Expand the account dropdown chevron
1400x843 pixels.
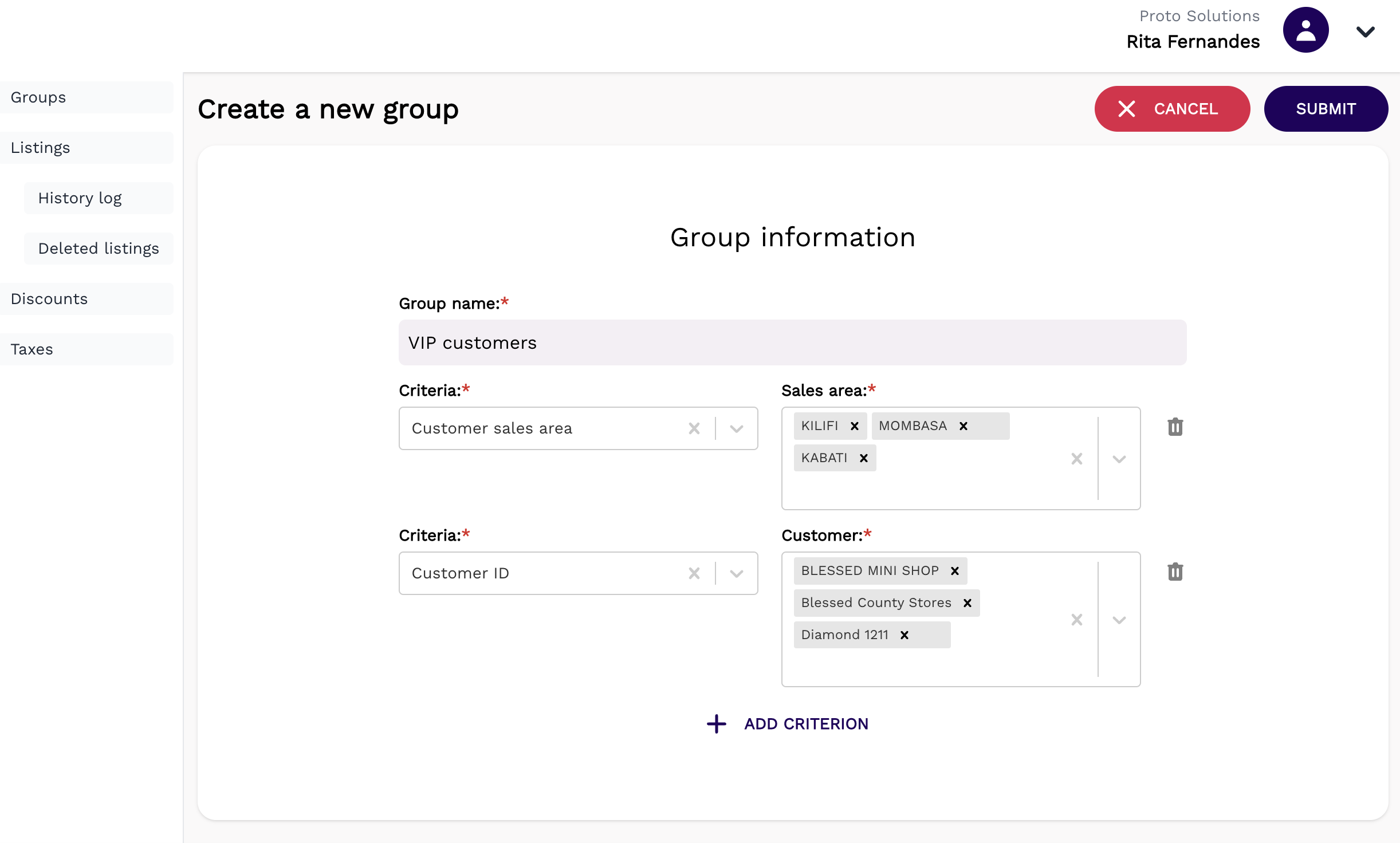coord(1366,32)
